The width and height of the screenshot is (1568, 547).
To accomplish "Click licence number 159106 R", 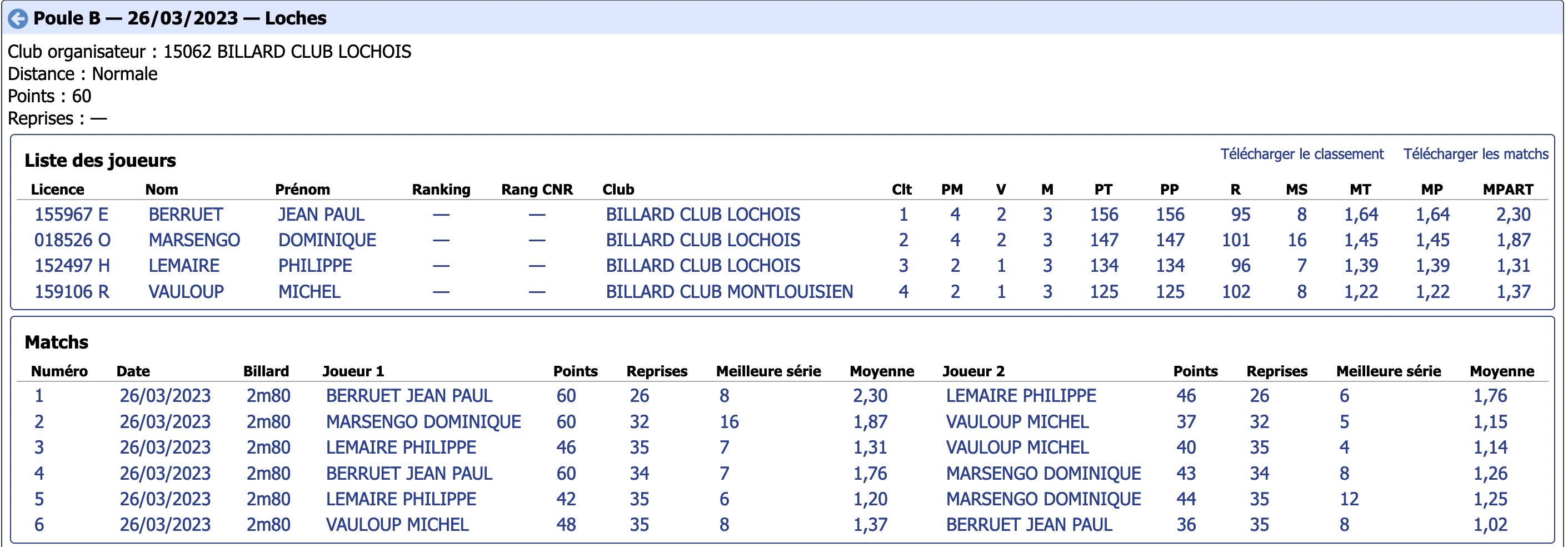I will tap(72, 292).
